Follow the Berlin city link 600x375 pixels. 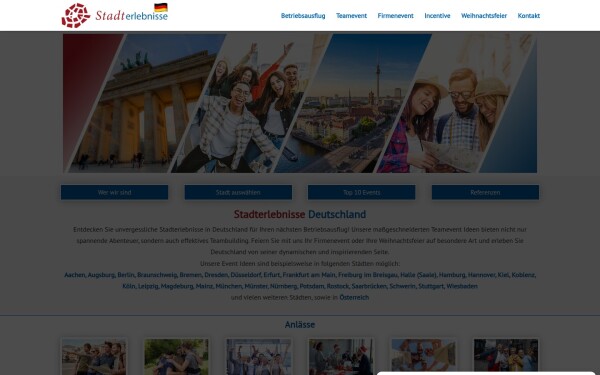point(126,275)
